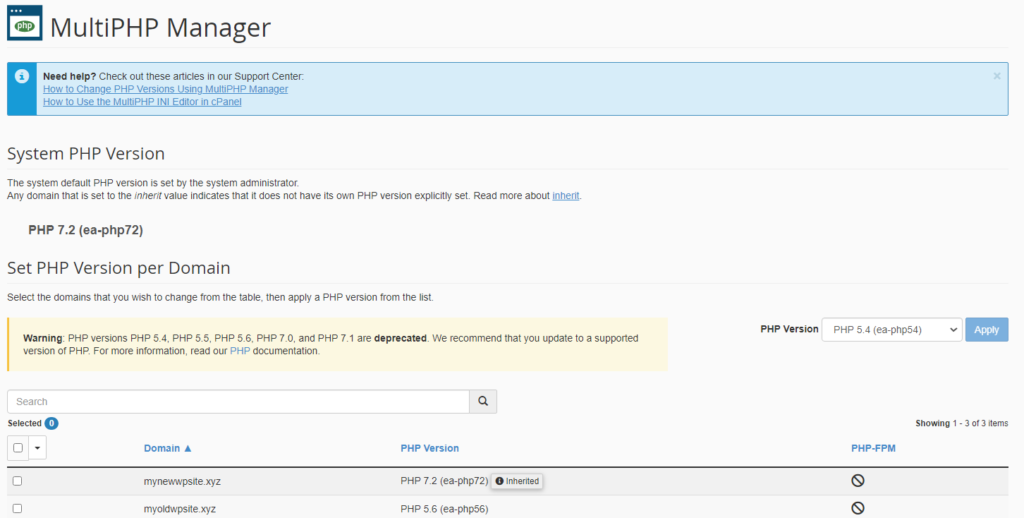Viewport: 1024px width, 518px height.
Task: Expand the selection options caret dropdown
Action: pos(37,448)
